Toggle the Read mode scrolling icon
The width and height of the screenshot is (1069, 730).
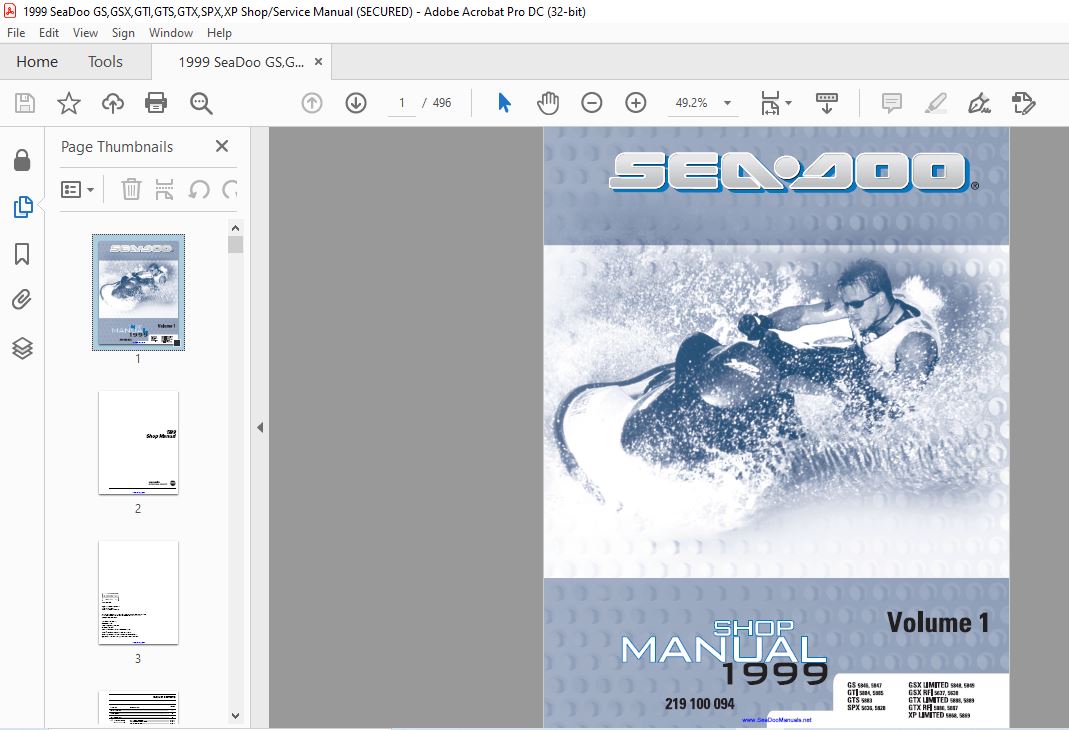pyautogui.click(x=827, y=103)
